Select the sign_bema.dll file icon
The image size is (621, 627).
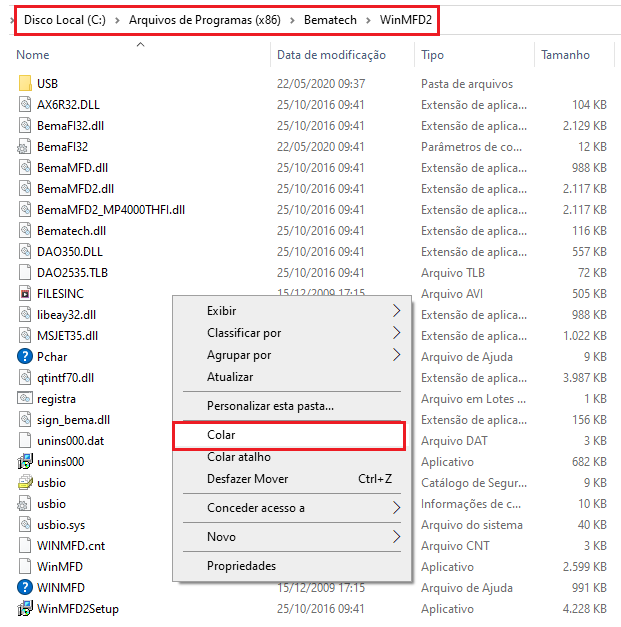pos(25,419)
